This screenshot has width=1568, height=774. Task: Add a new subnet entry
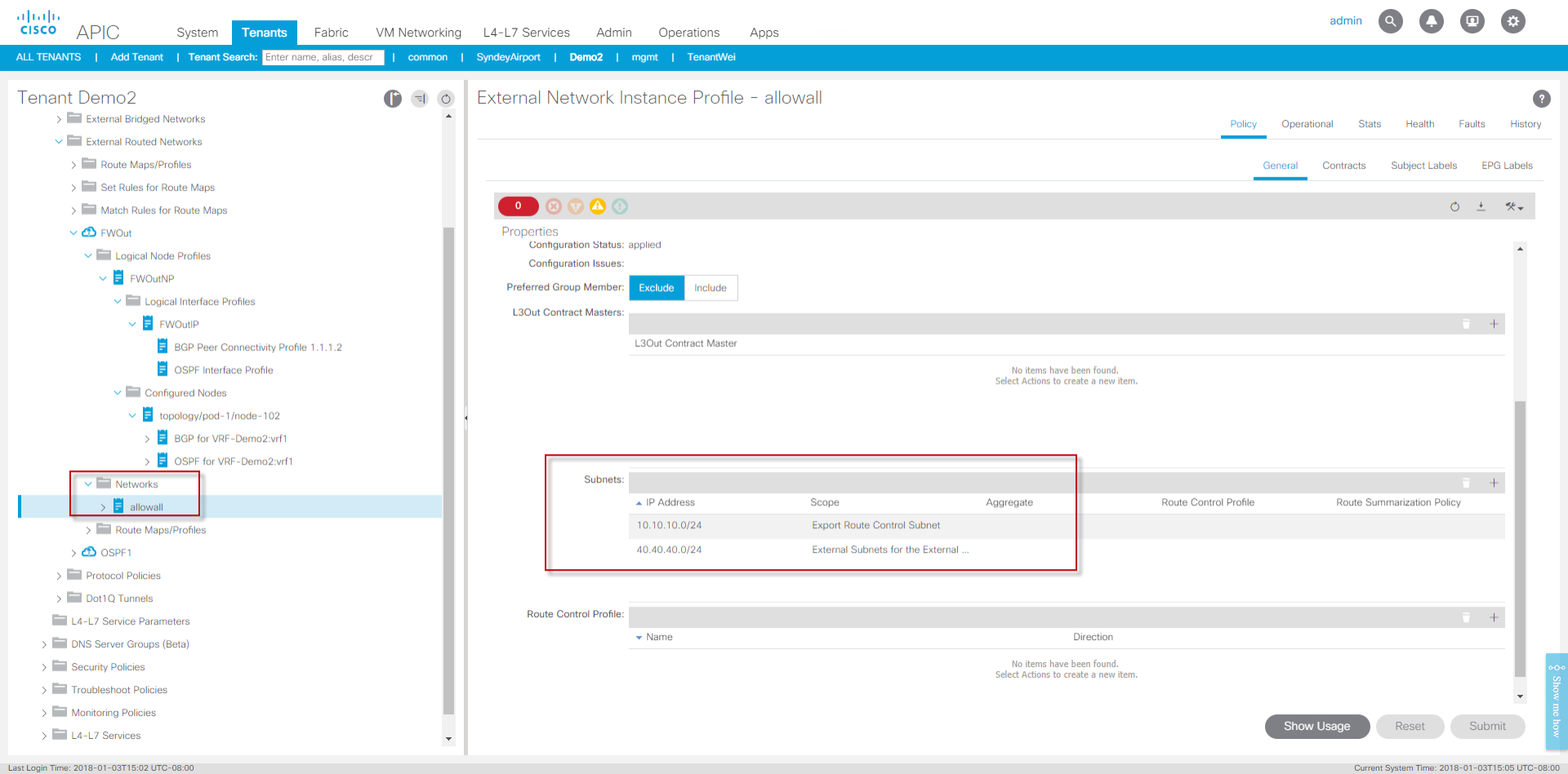coord(1494,483)
